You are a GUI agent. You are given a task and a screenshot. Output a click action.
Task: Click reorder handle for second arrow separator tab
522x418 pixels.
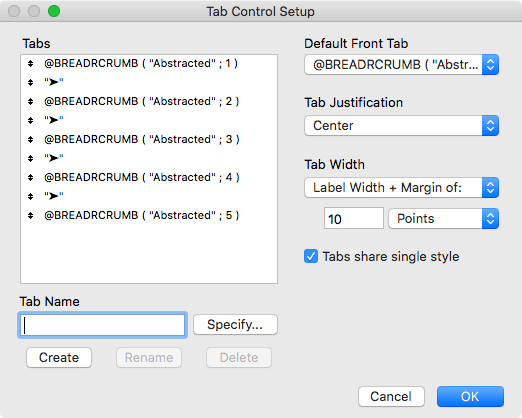(30, 120)
